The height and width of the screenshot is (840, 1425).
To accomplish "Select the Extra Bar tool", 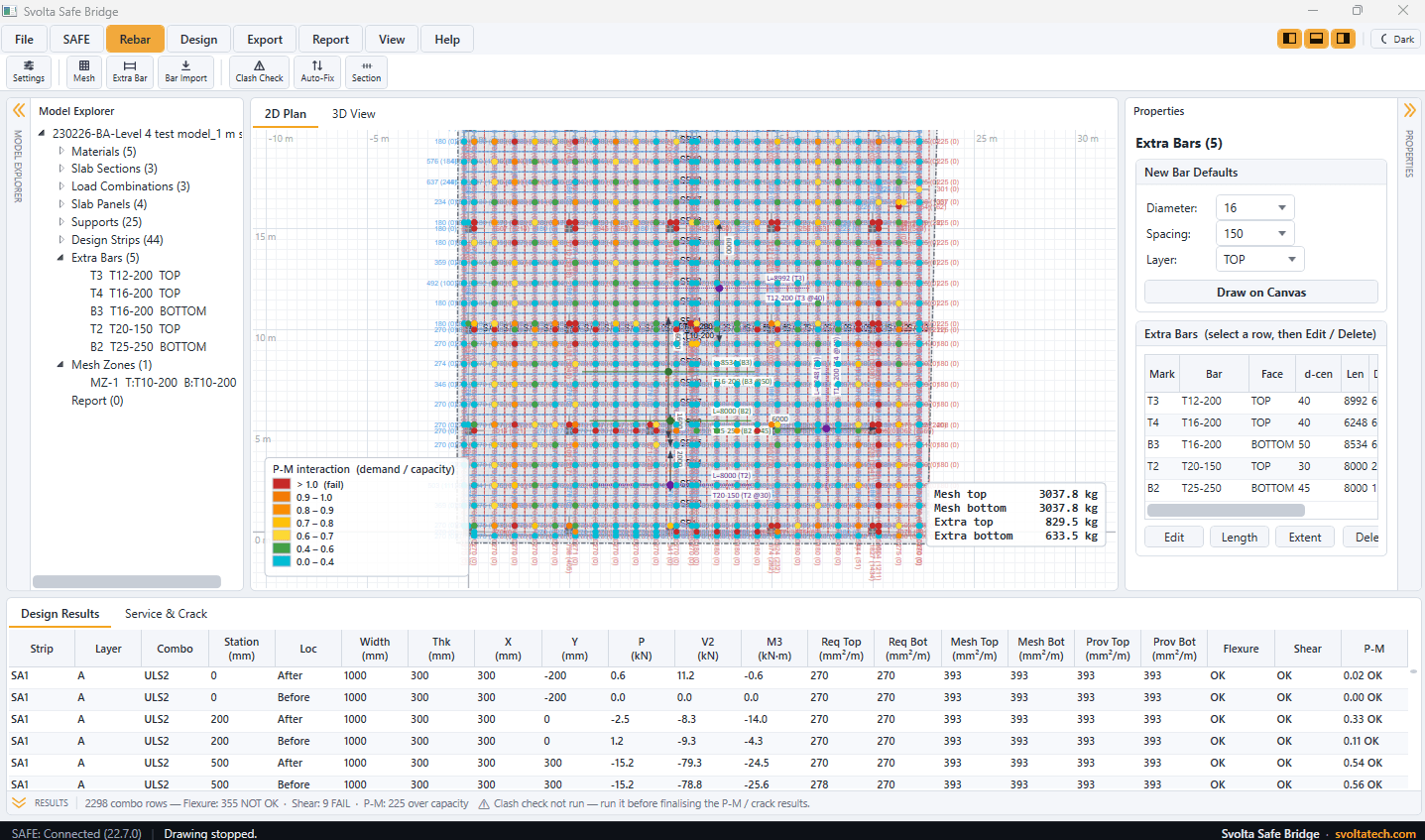I will (130, 71).
